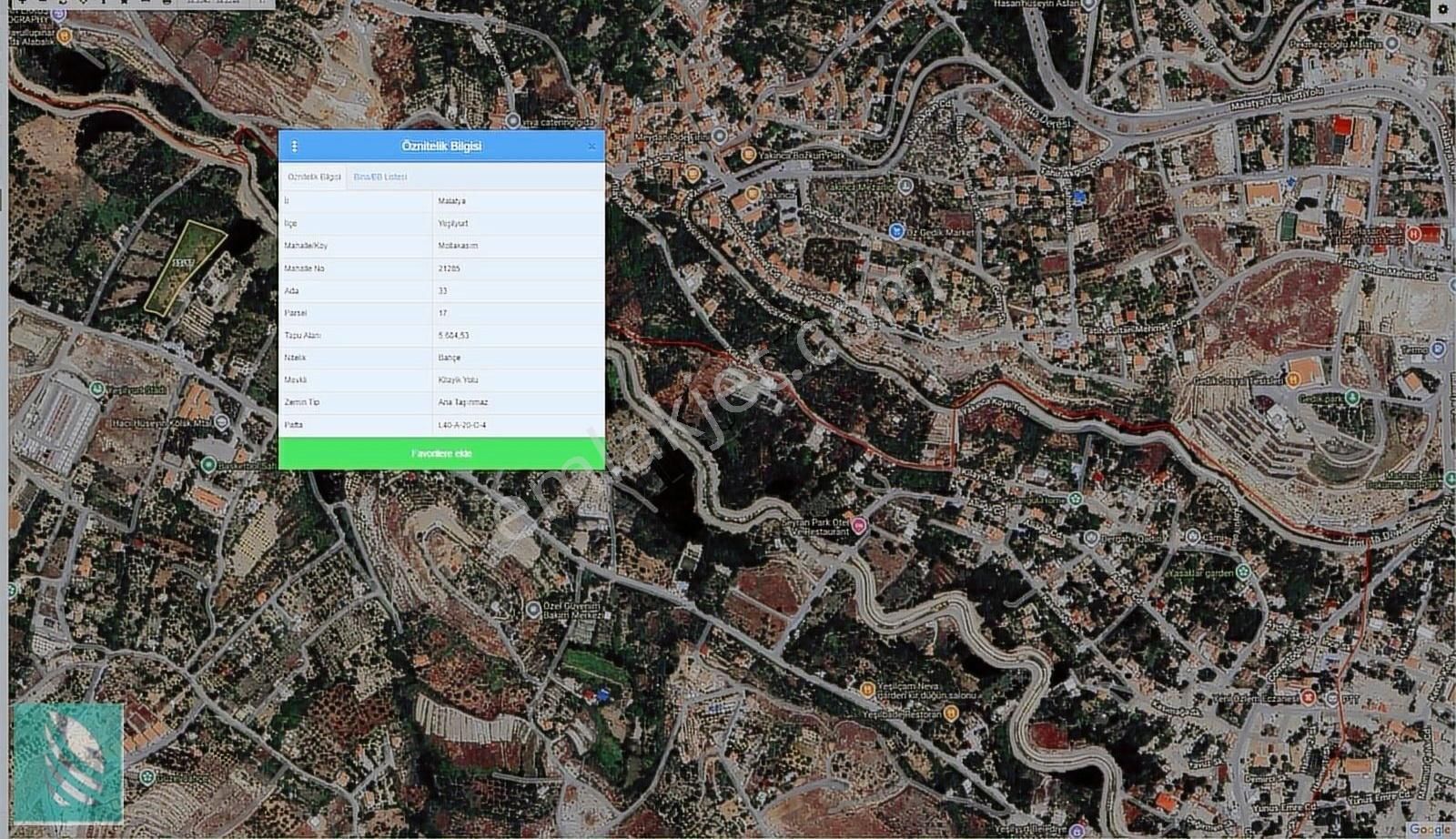Open the map settings gear icon

pos(1445,9)
